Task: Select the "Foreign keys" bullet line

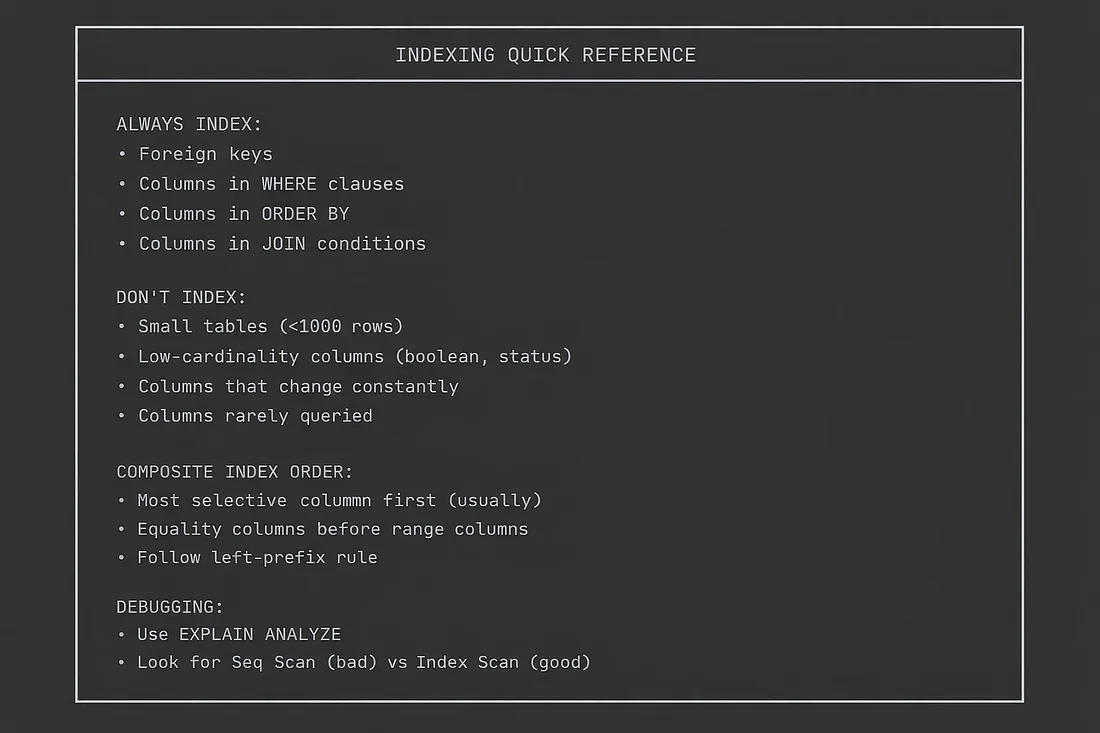Action: click(205, 154)
